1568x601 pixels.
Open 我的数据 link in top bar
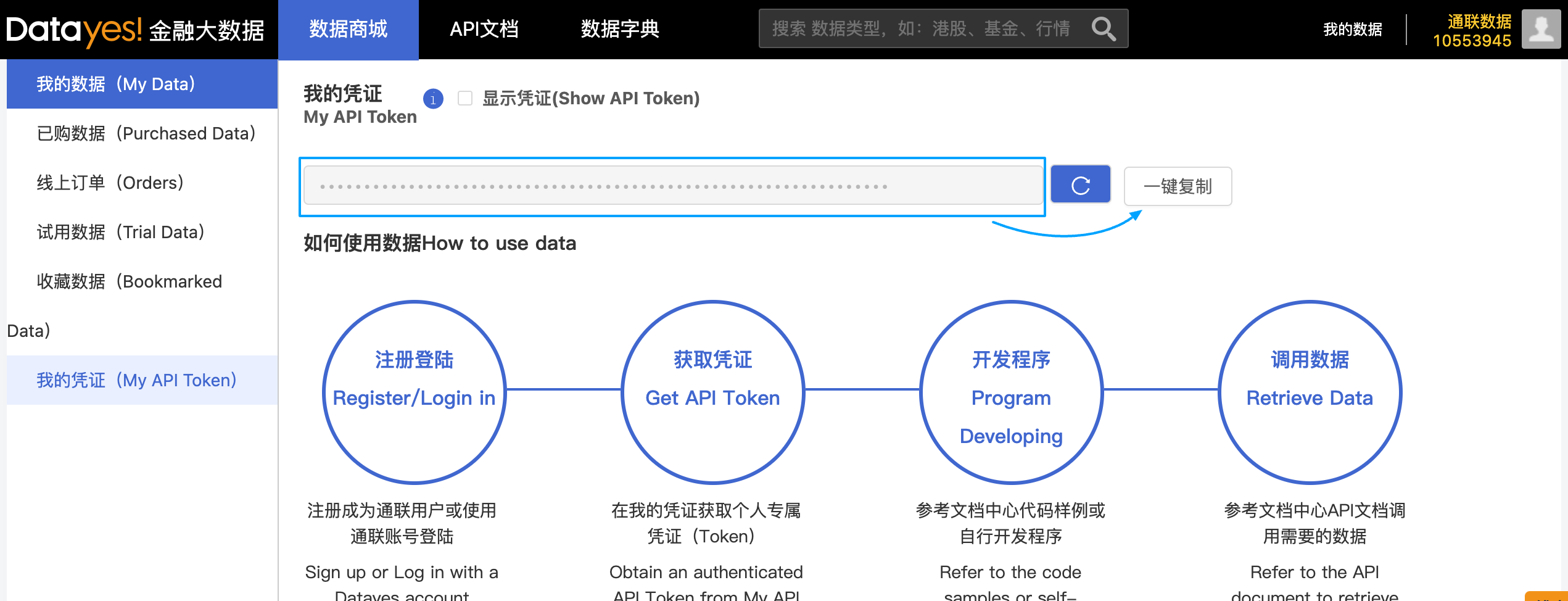coord(1352,29)
